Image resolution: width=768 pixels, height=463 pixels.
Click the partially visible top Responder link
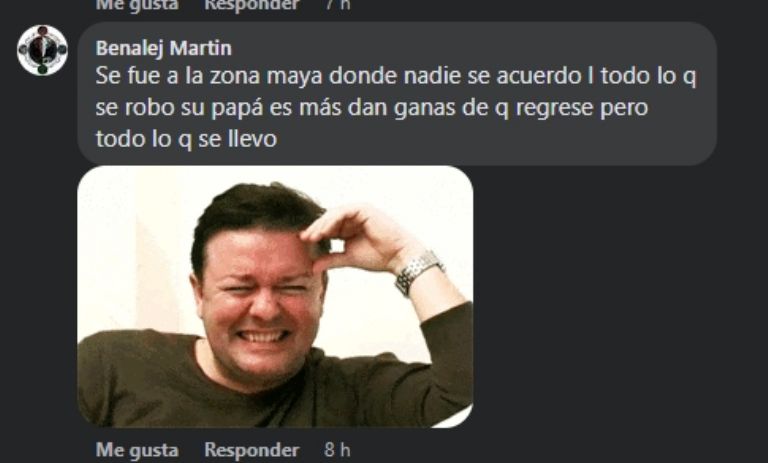[251, 5]
